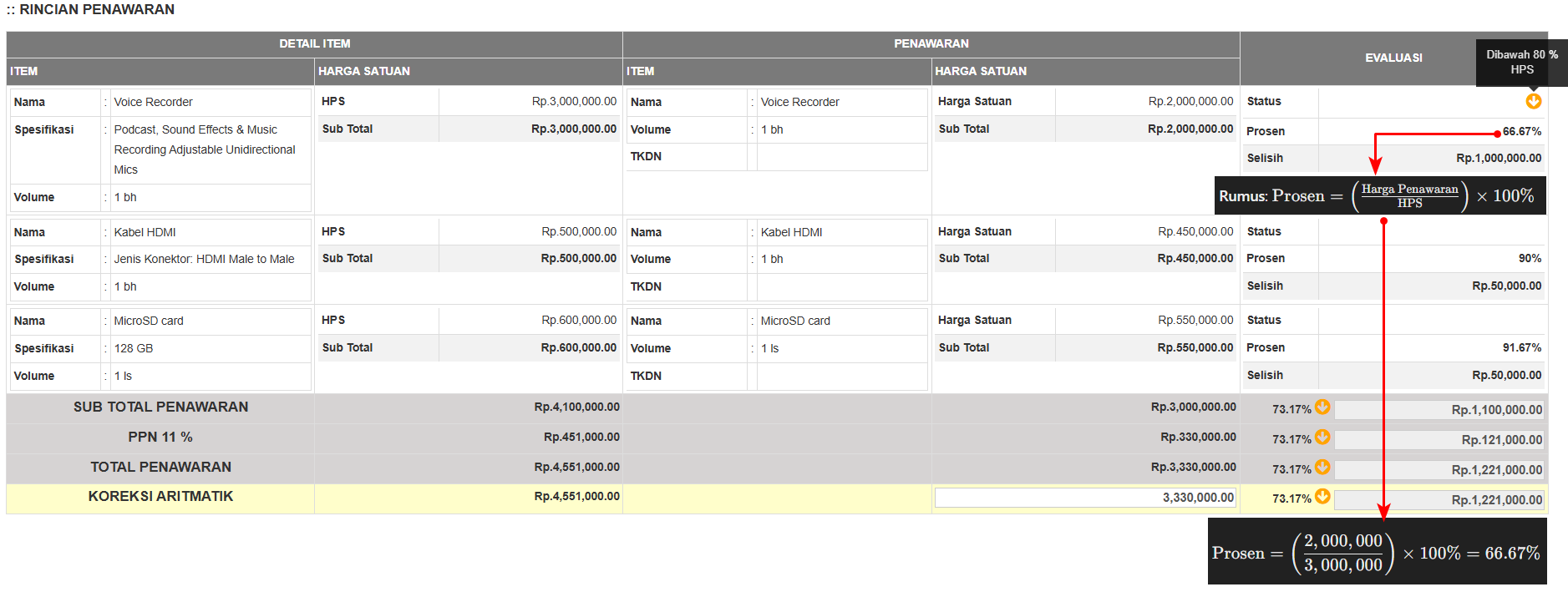Select the Rp.121,000.00 PPN difference field
This screenshot has height=592, width=1568.
point(1439,440)
